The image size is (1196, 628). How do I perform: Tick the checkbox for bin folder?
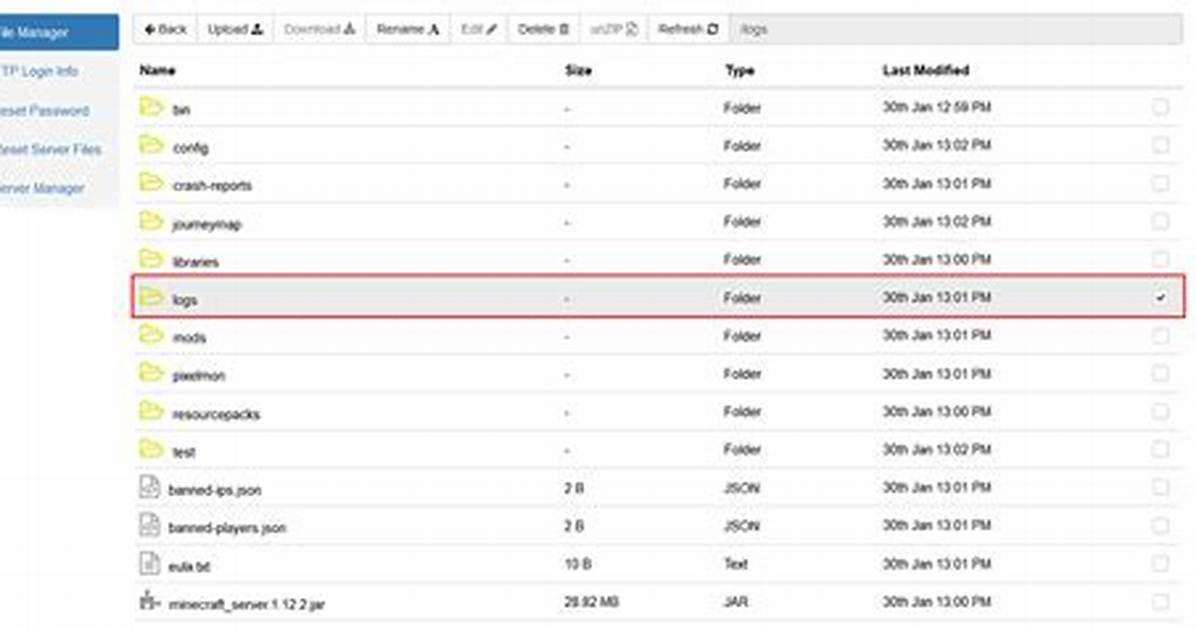(1160, 107)
